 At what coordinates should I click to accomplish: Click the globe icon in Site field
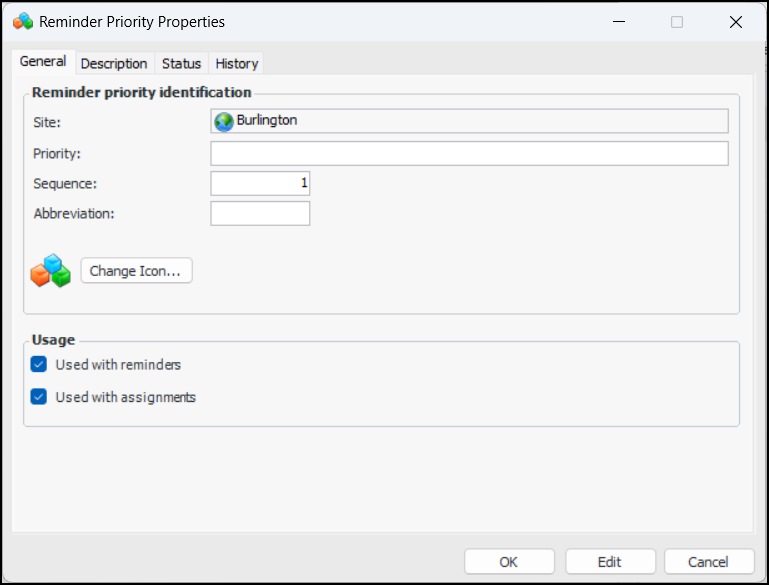pos(224,122)
